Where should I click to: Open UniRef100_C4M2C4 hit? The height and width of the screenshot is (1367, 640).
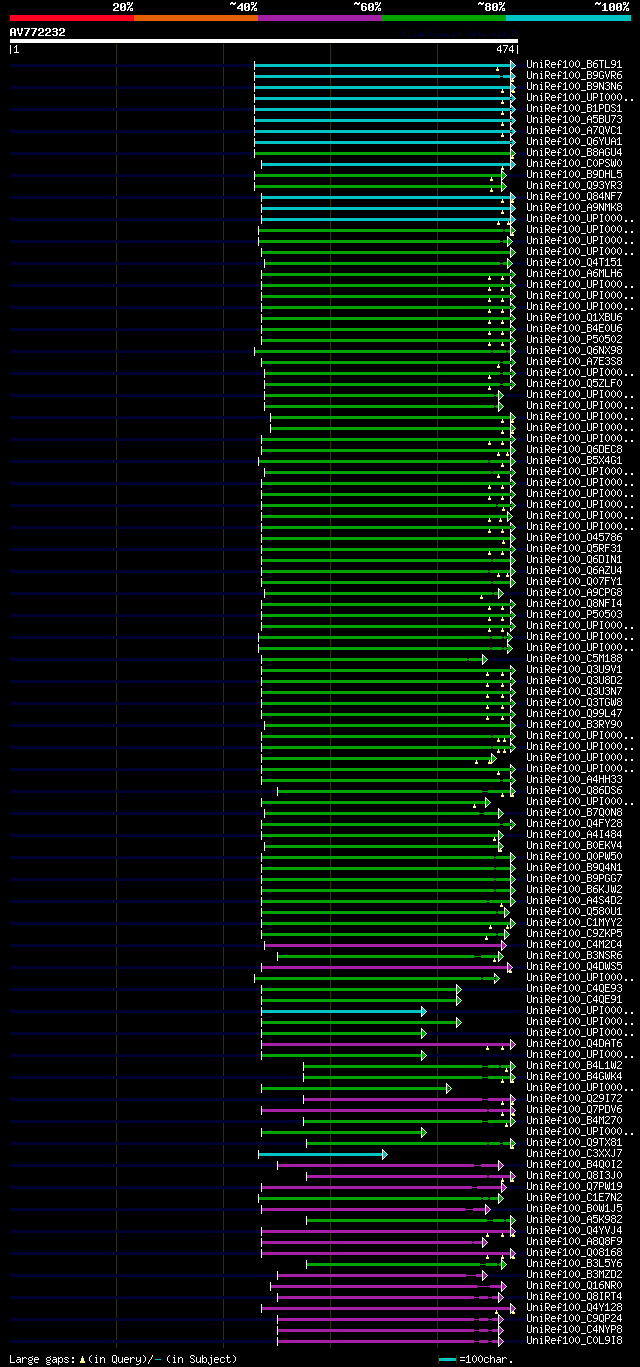pos(576,944)
